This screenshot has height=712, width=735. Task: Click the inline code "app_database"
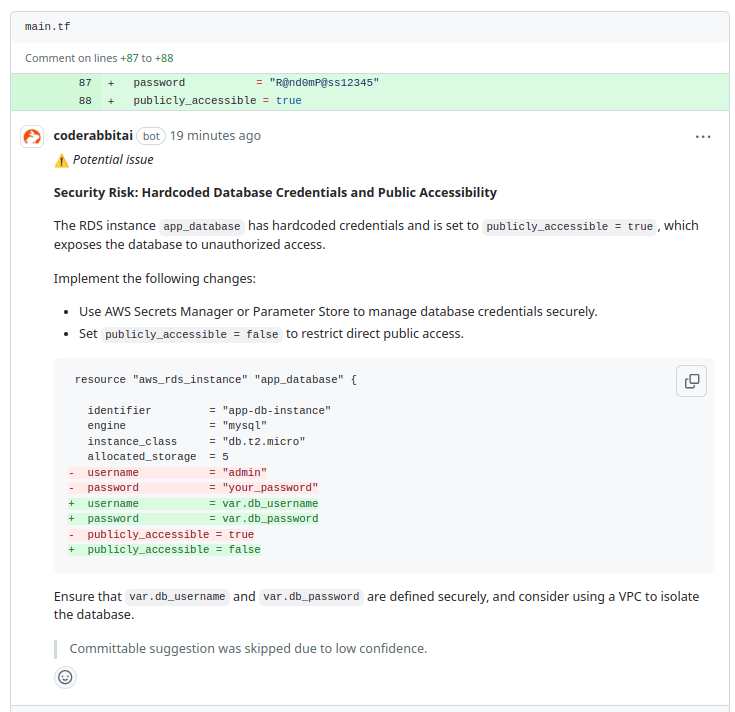(x=202, y=226)
